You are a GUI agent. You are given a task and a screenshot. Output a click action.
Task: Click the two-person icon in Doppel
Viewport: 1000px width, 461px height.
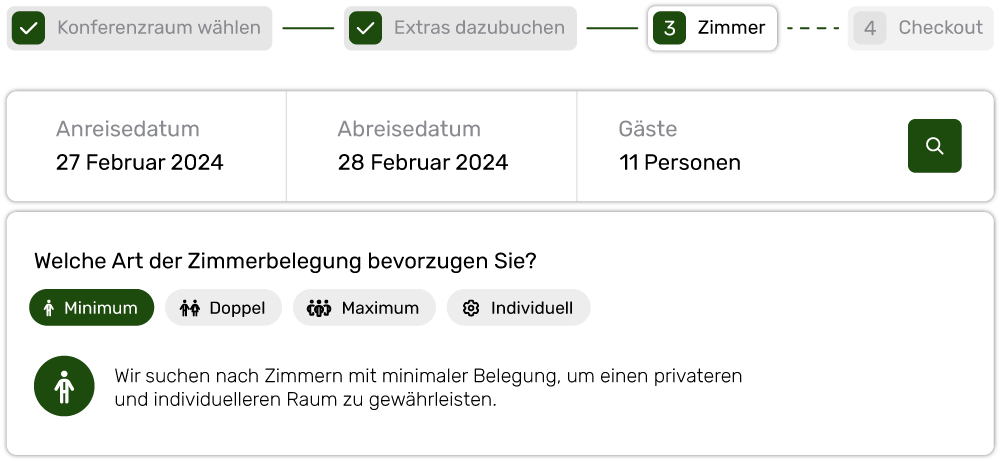tap(189, 309)
